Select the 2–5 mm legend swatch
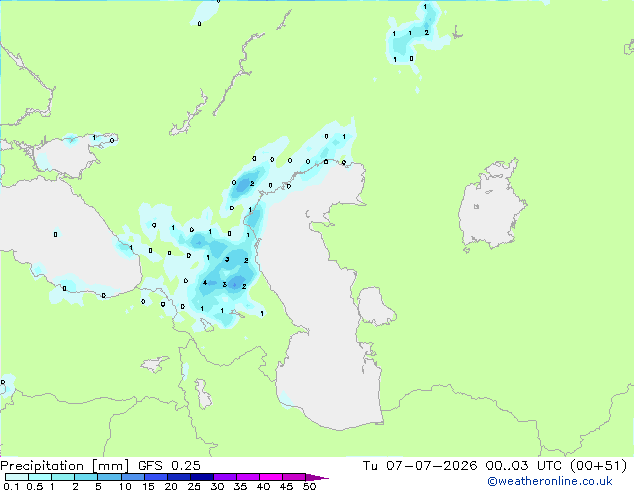Screen dimensions: 634x490 pyautogui.click(x=86, y=477)
